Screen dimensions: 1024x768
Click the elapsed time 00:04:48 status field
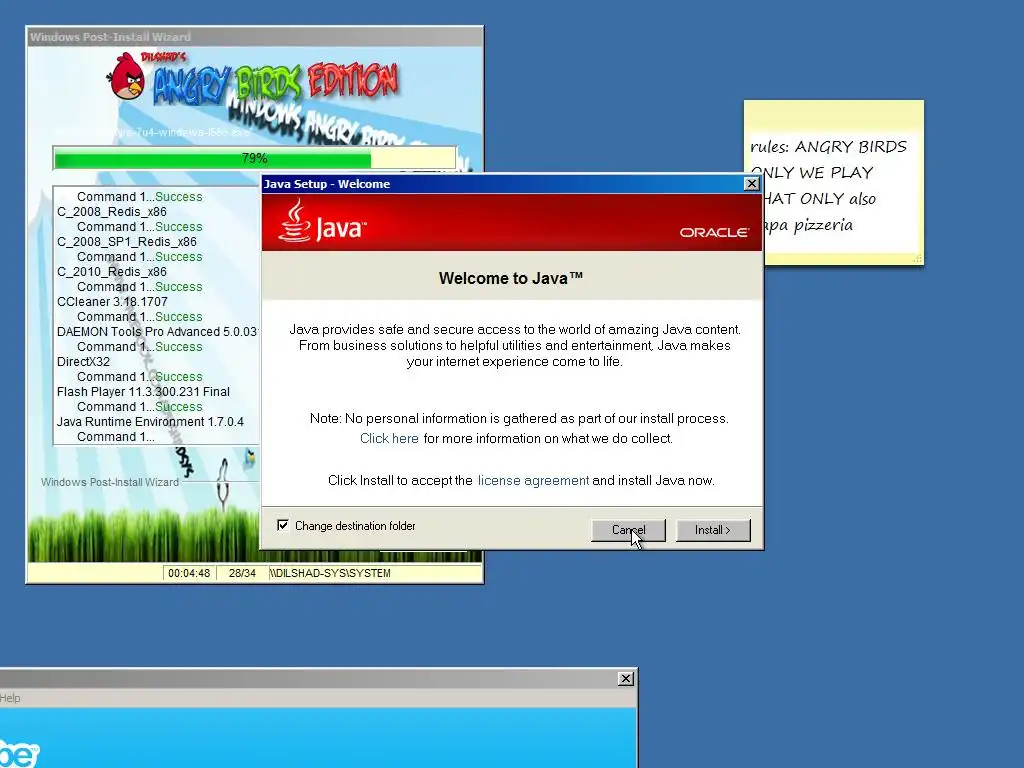pos(189,573)
